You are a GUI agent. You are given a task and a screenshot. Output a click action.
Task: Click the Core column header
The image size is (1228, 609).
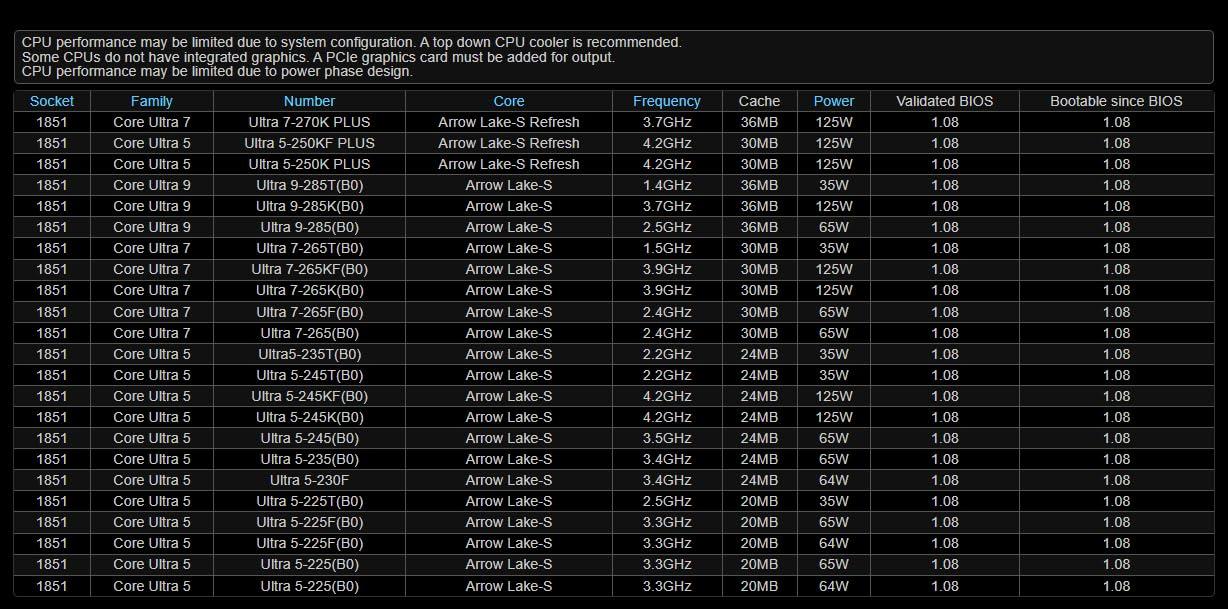point(508,101)
